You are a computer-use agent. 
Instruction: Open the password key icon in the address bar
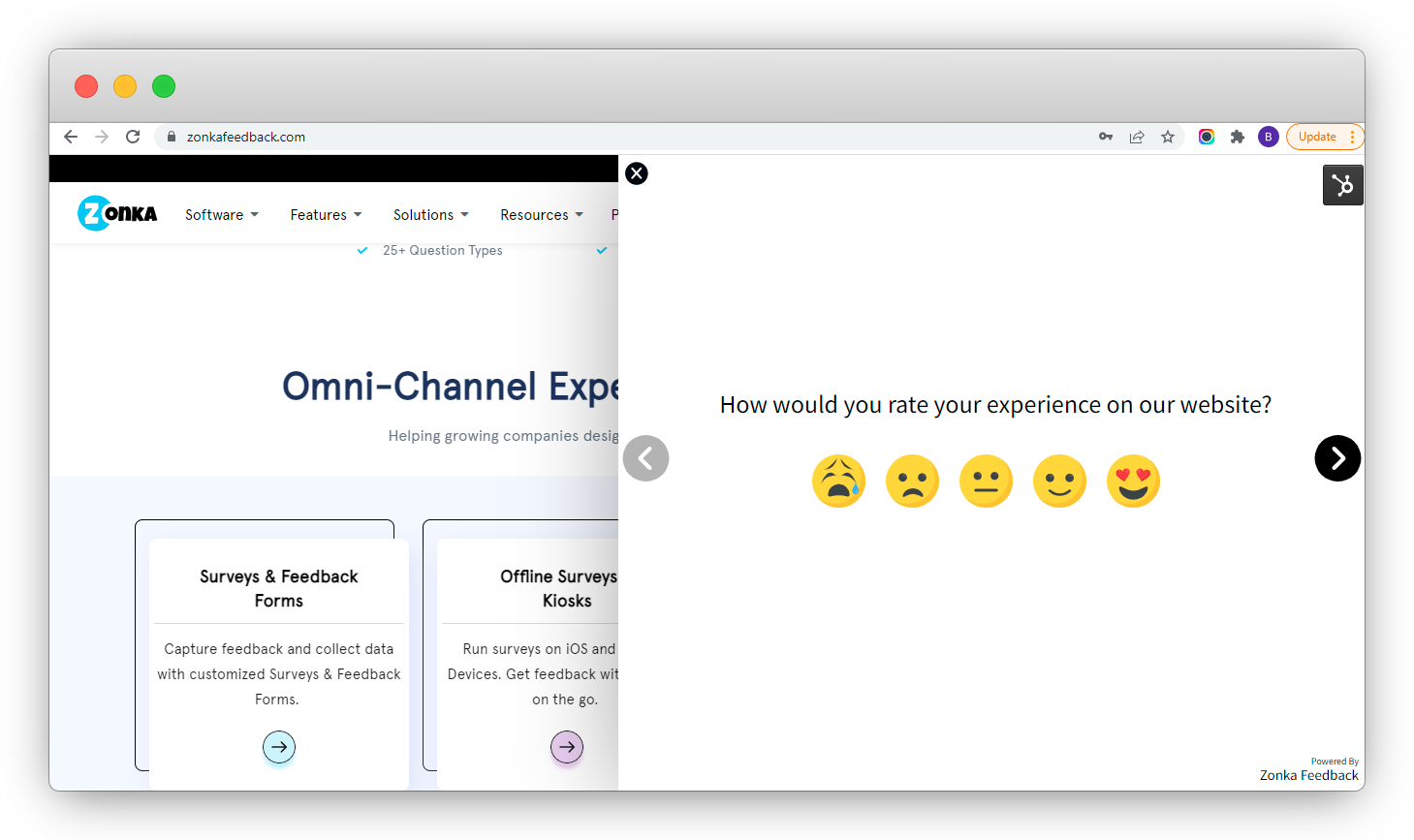1105,137
